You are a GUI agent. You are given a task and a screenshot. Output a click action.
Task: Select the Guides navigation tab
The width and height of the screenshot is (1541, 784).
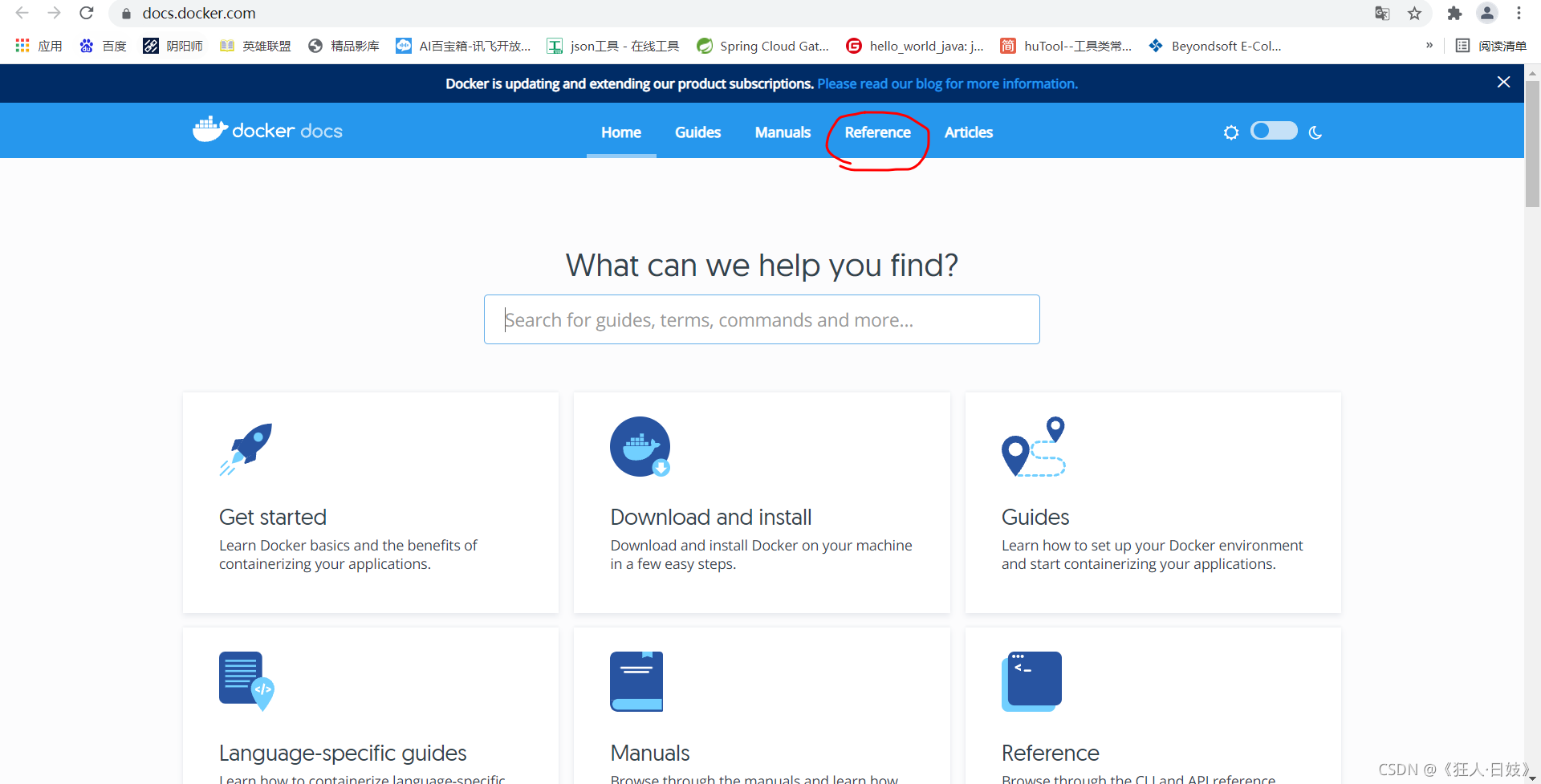(697, 132)
